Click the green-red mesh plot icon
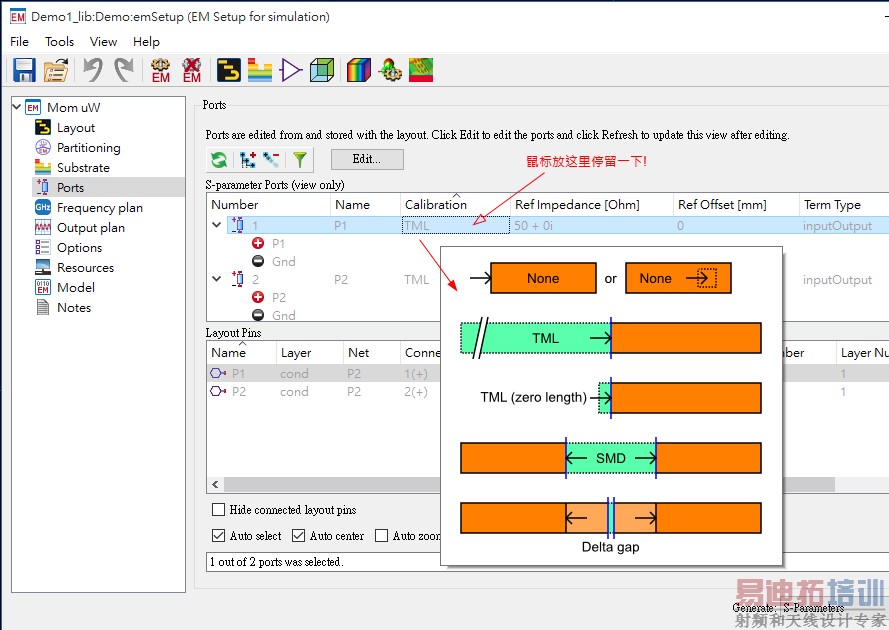The image size is (889, 630). (421, 70)
